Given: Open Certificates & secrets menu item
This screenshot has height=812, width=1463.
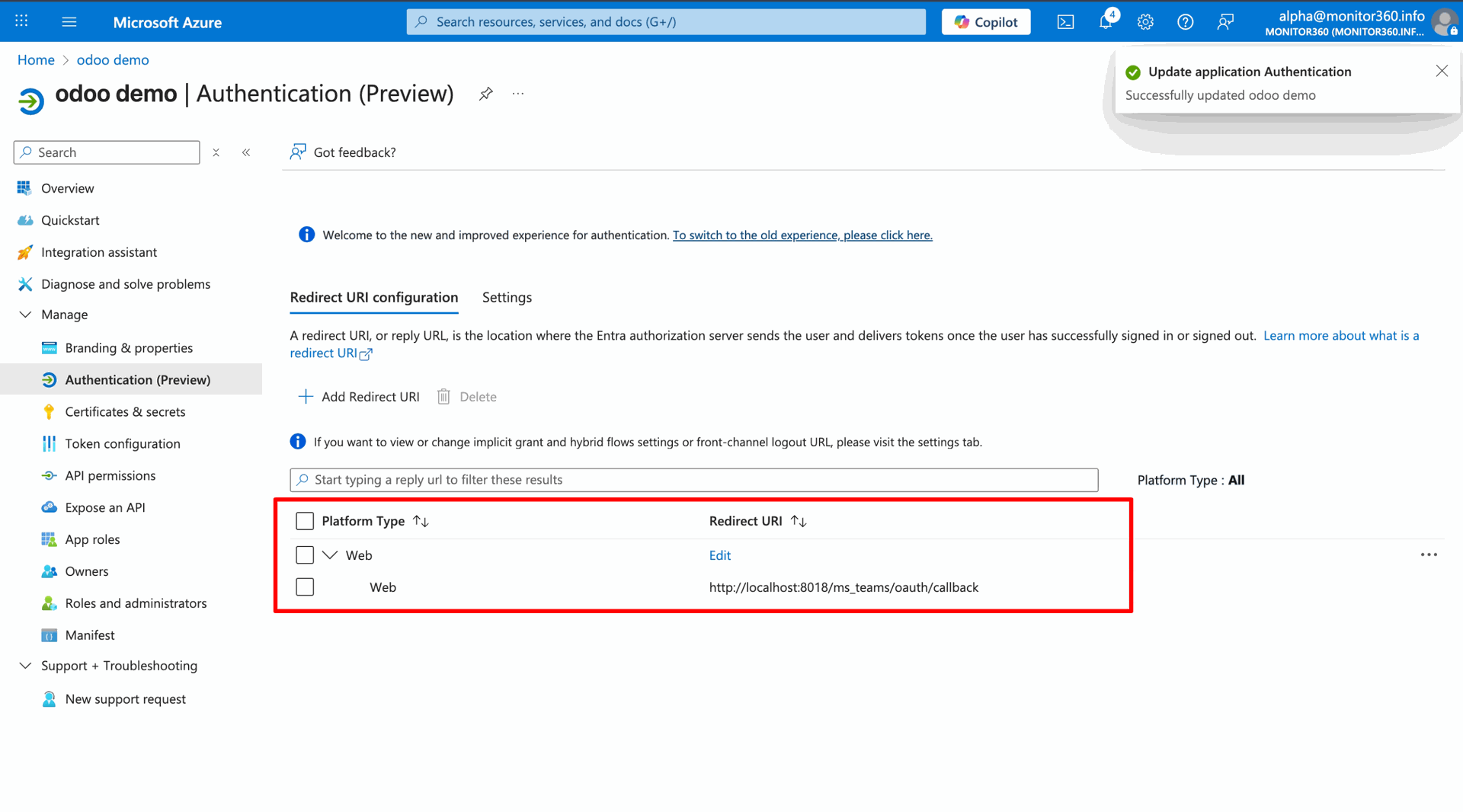Looking at the screenshot, I should click(x=125, y=412).
